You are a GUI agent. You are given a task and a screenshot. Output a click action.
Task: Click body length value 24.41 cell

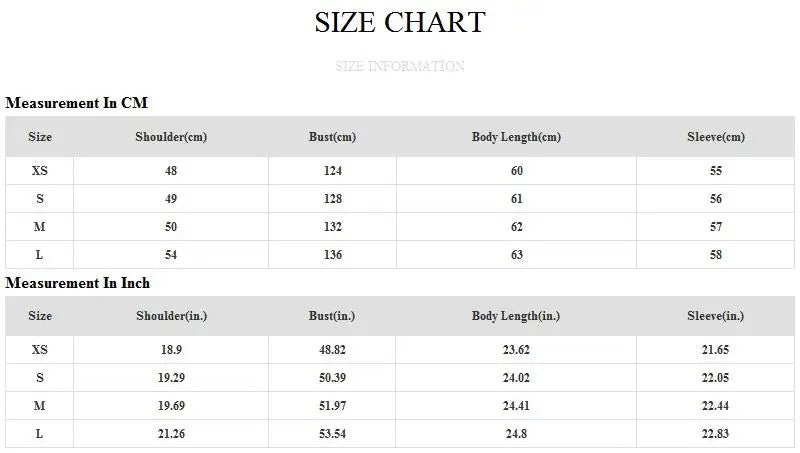point(516,406)
